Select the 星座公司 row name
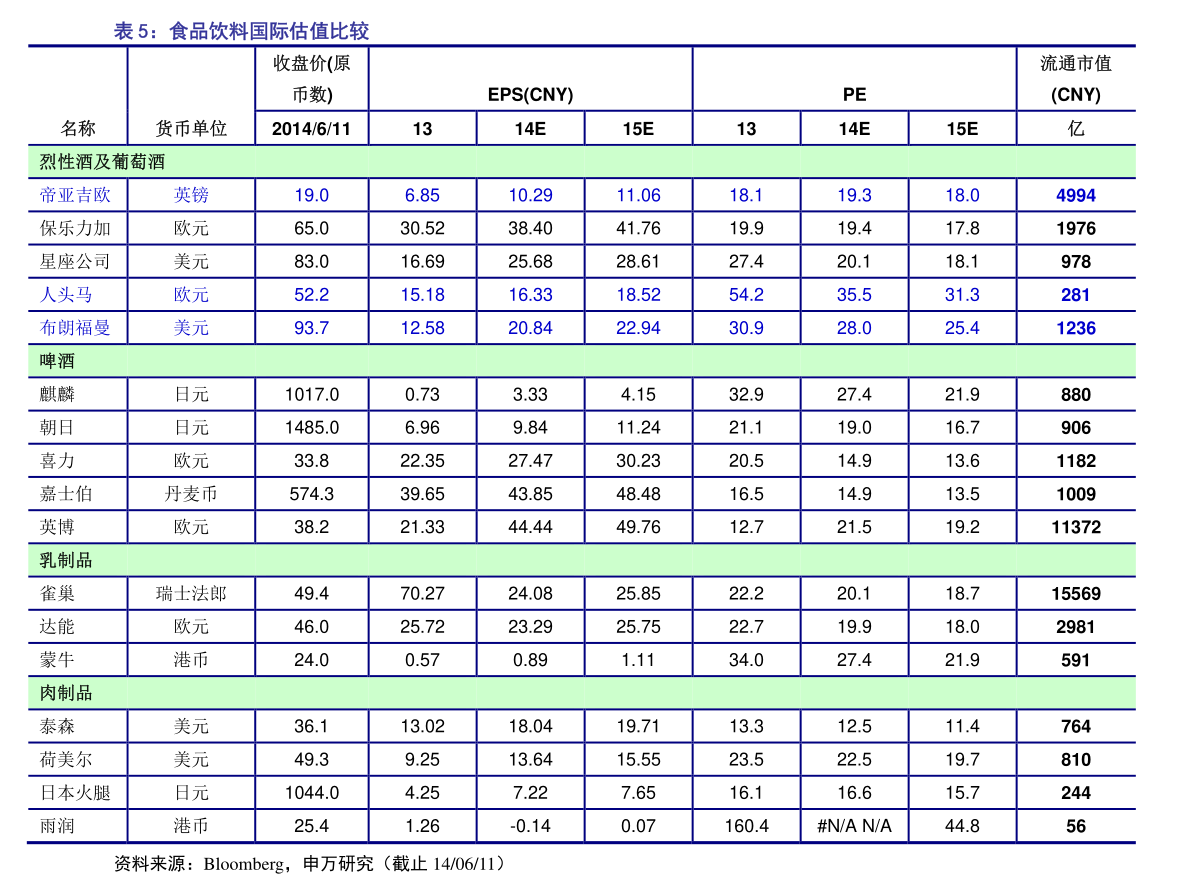The image size is (1191, 892). pyautogui.click(x=75, y=261)
